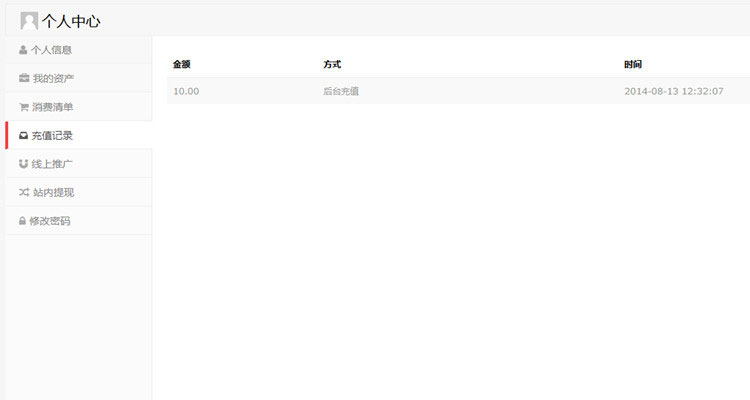Open the 个人信息 menu item
The image size is (750, 400).
point(52,49)
